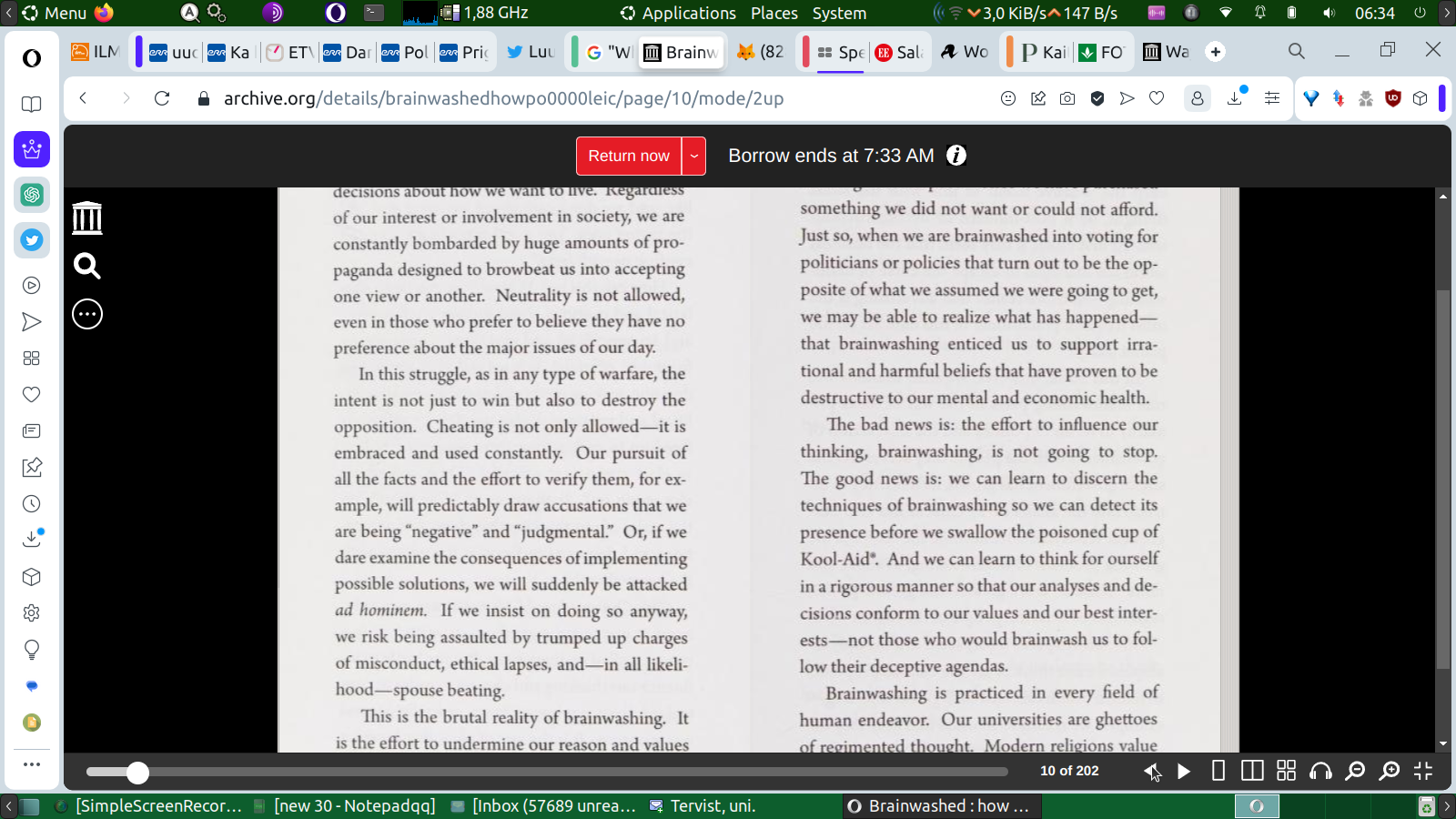Show borrow information icon
Viewport: 1456px width, 819px height.
tap(955, 156)
